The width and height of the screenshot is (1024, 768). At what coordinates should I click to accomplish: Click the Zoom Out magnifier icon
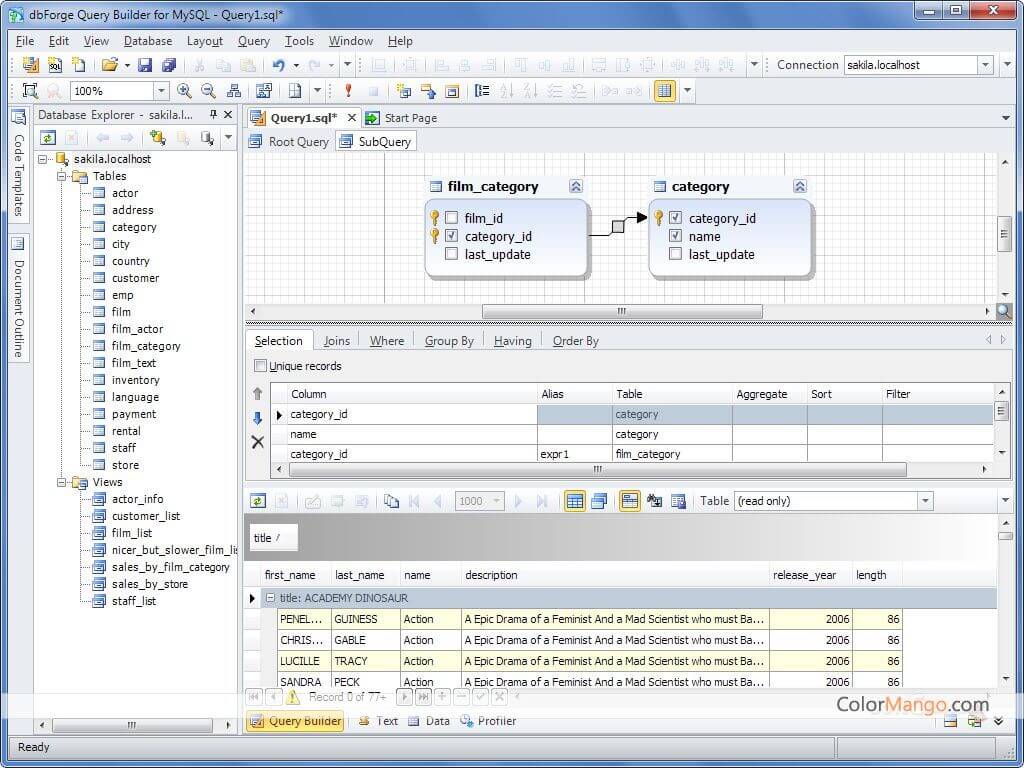(208, 91)
